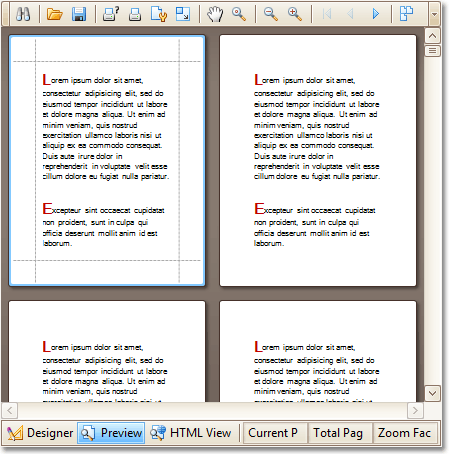Switch to the Designer tab

pyautogui.click(x=40, y=433)
